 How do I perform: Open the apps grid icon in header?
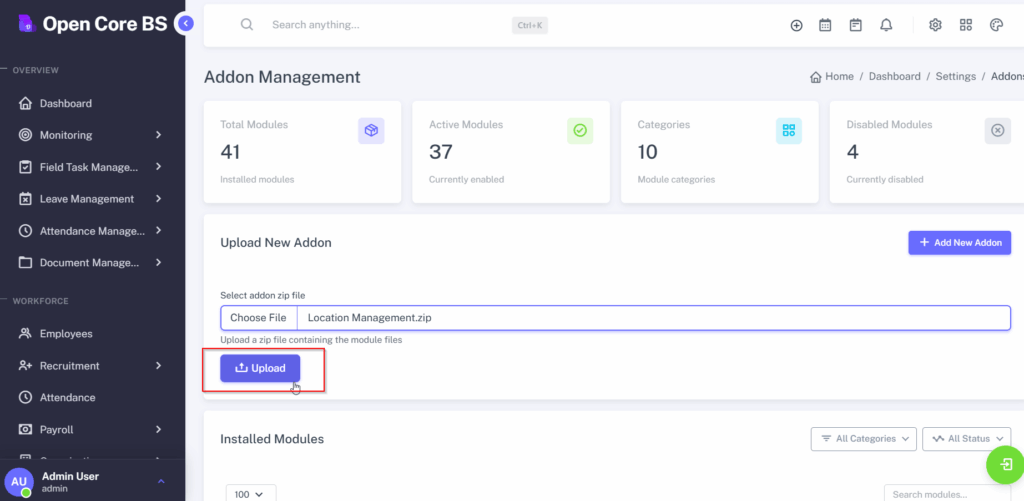click(965, 25)
